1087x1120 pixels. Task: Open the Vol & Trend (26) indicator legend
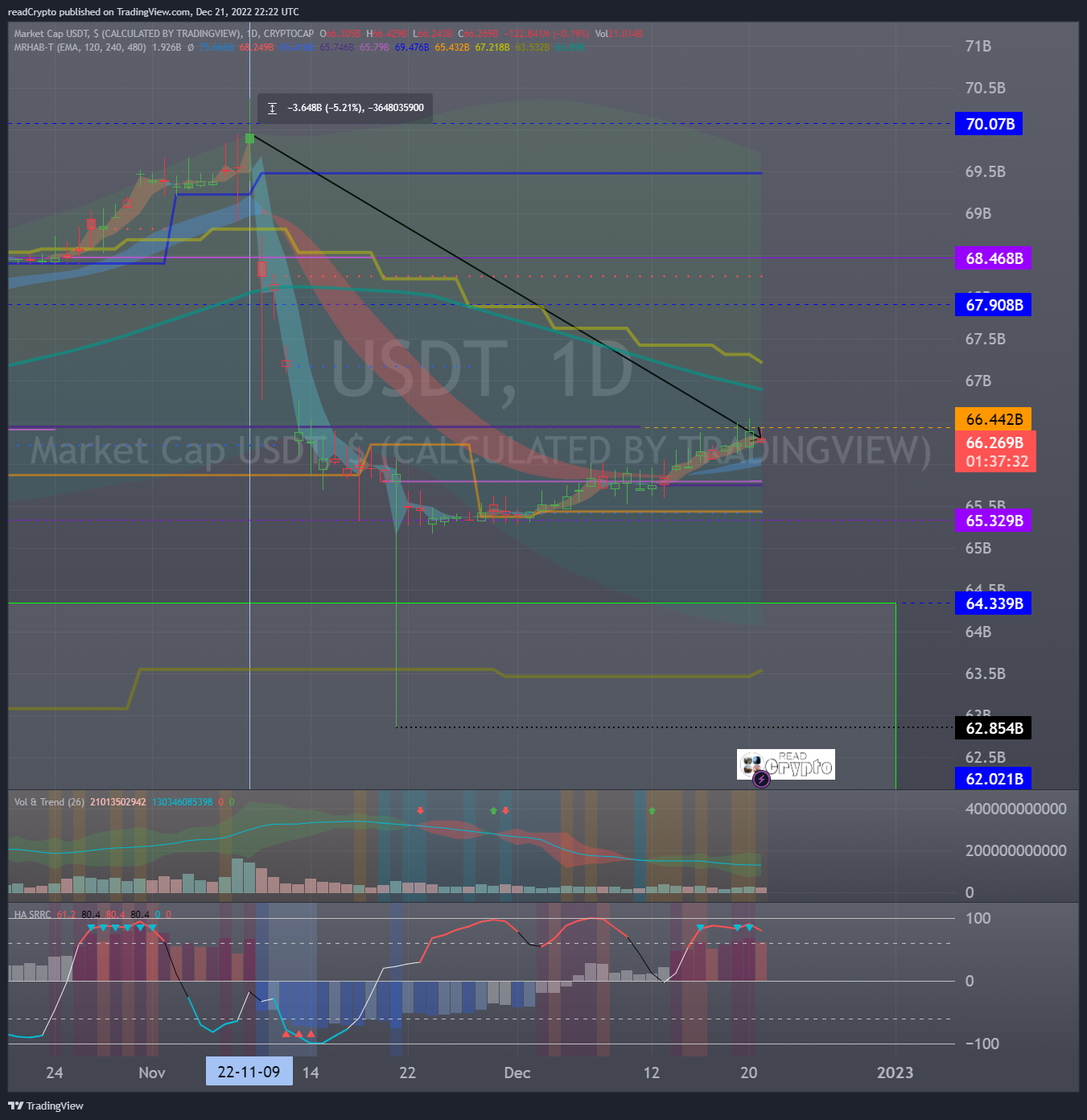point(49,802)
